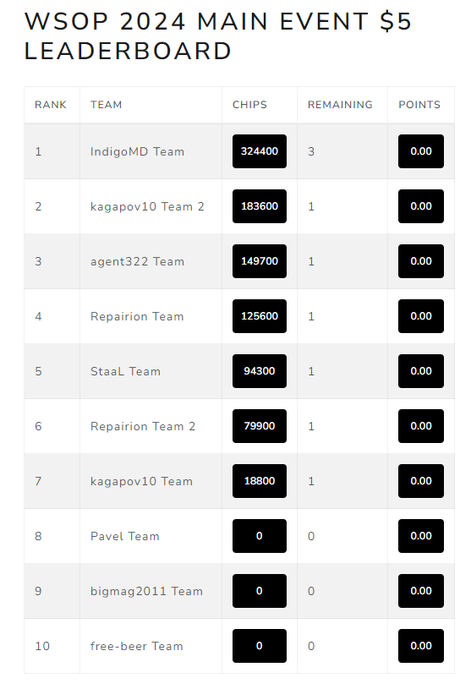Click the RANK column header
Viewport: 471px width, 700px height.
[x=50, y=104]
